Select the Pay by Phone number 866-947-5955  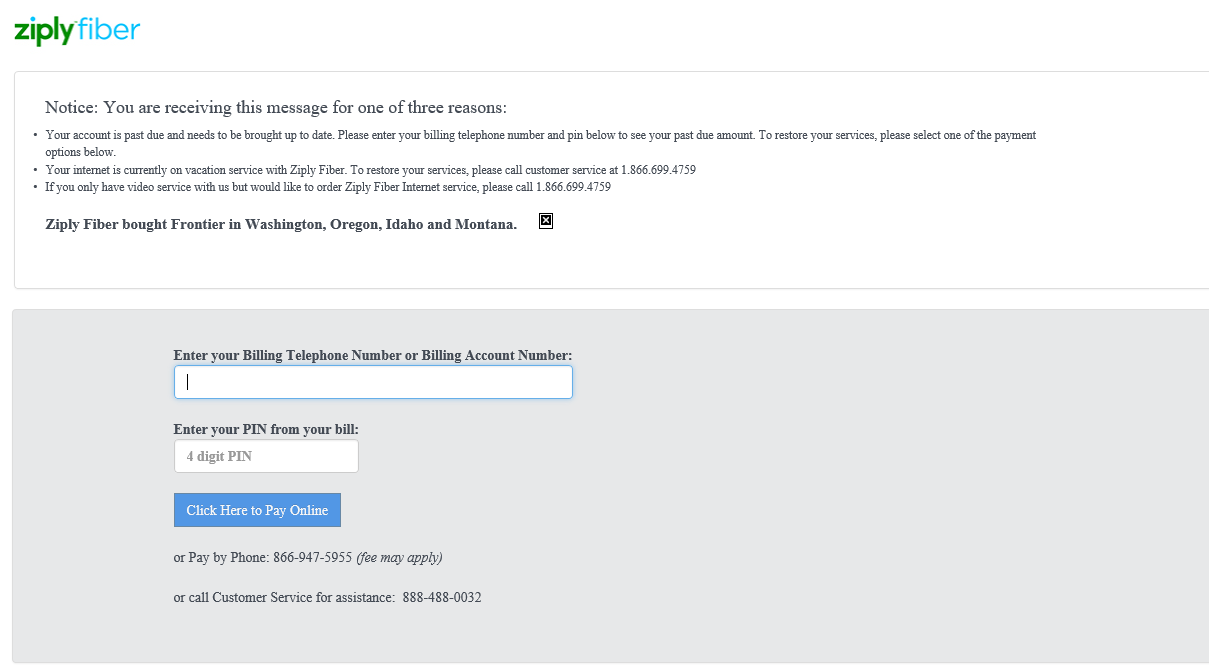312,558
